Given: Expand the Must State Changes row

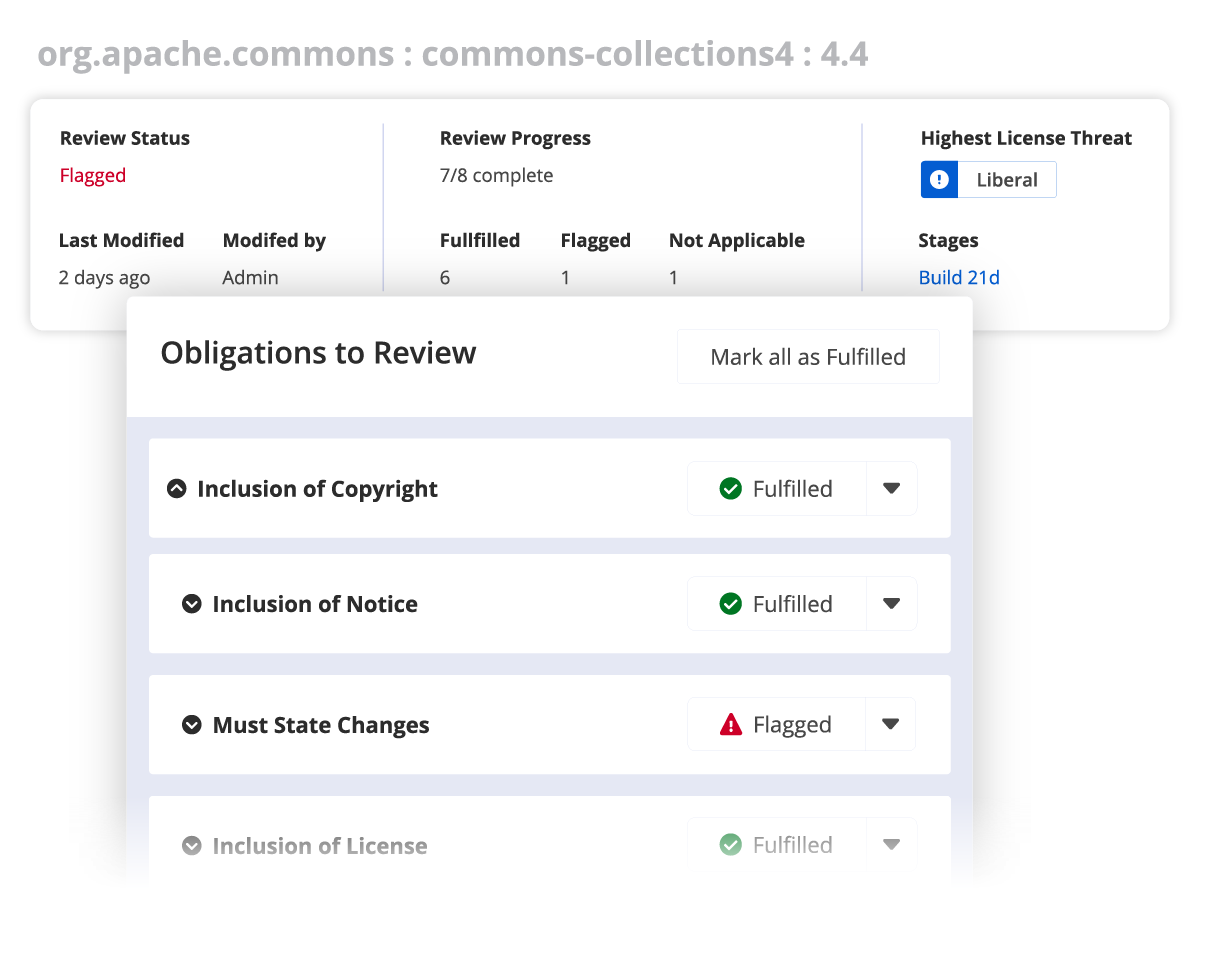Looking at the screenshot, I should point(192,725).
